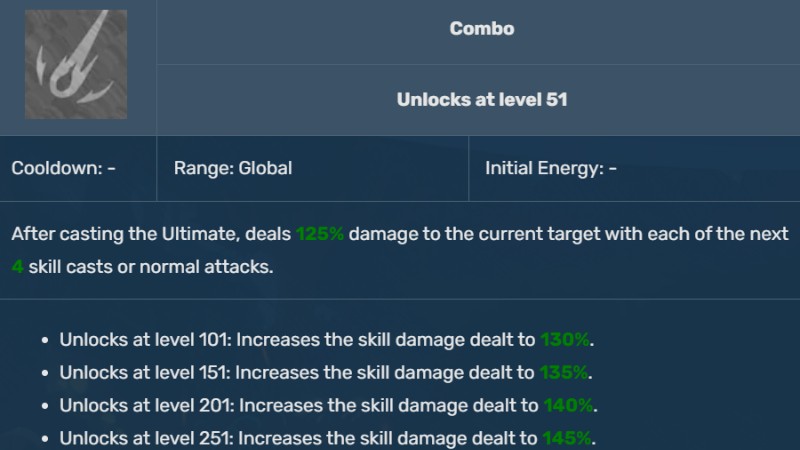
Task: Click the green 125% damage value
Action: pos(320,234)
